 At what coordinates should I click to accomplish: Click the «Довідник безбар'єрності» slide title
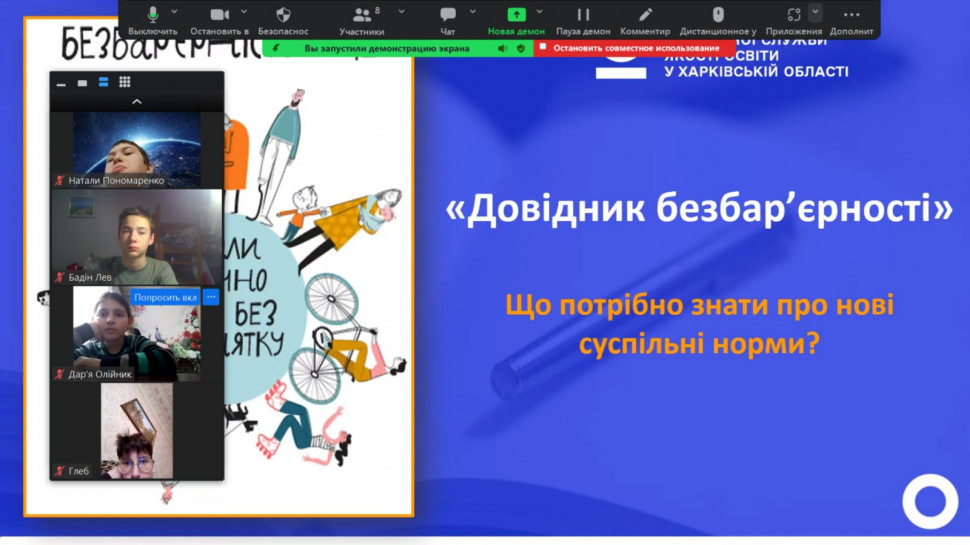[699, 208]
